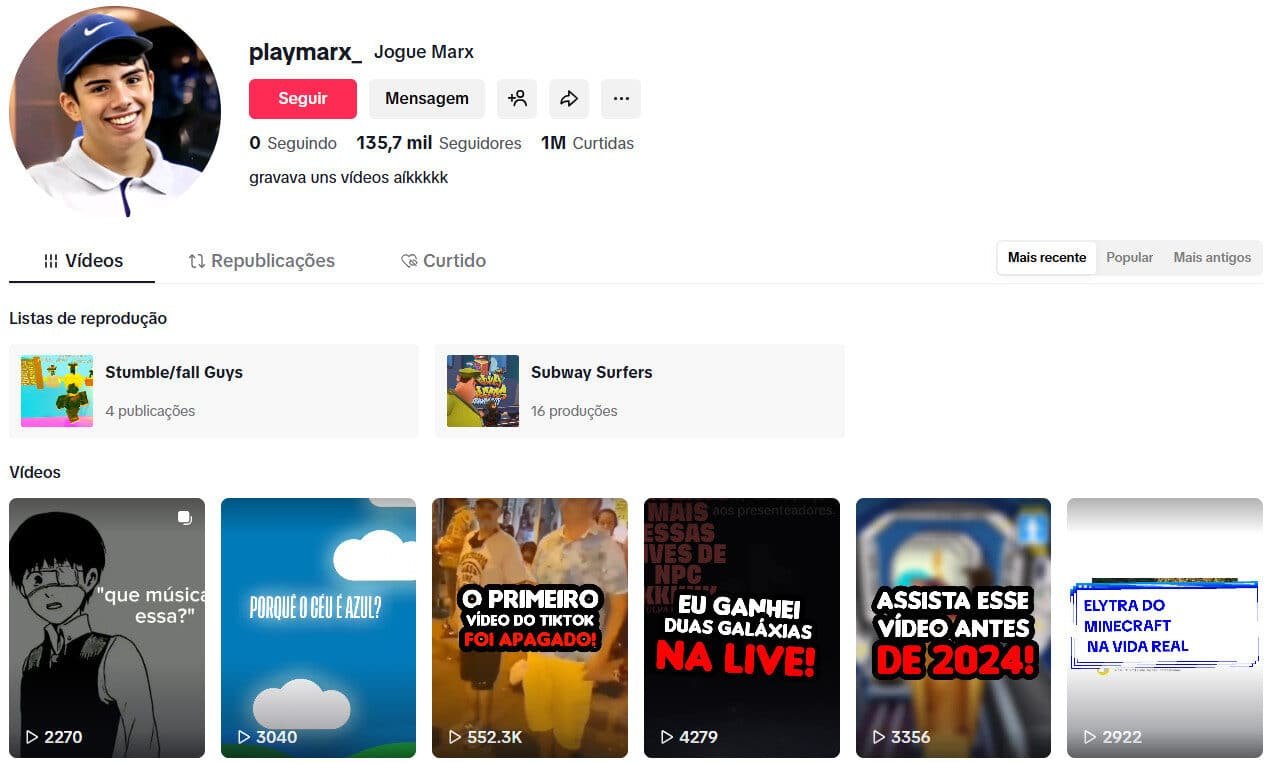Open the ellipsis more-options icon
This screenshot has height=763, width=1284.
(621, 98)
